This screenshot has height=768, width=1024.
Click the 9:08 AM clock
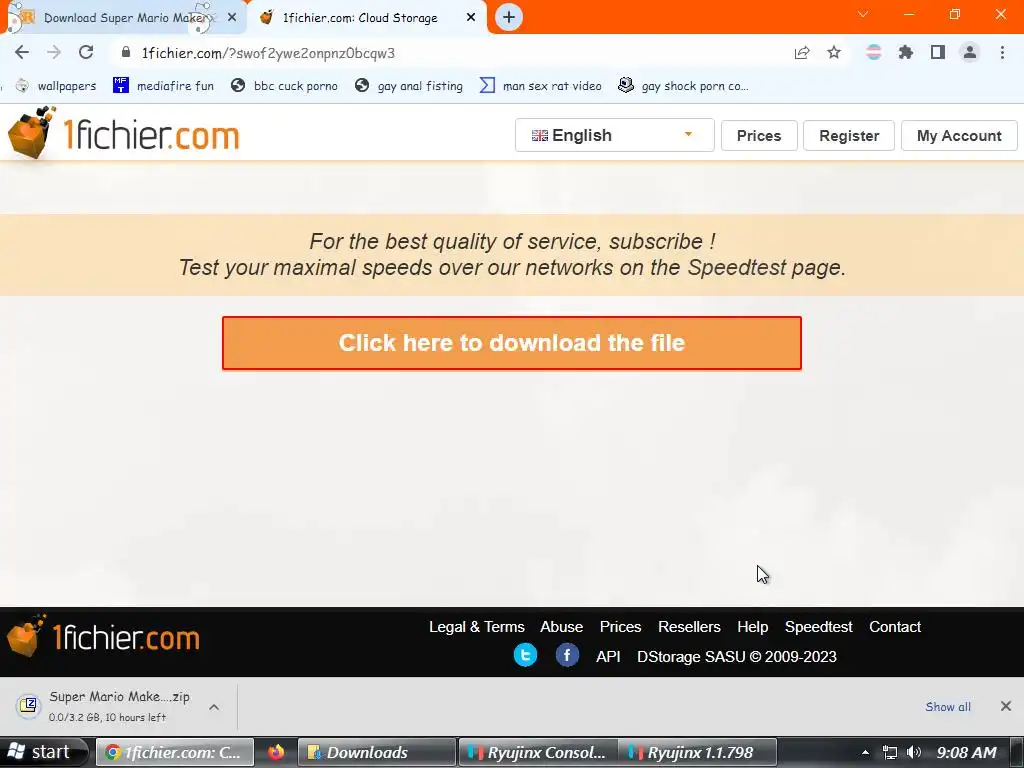(x=967, y=752)
